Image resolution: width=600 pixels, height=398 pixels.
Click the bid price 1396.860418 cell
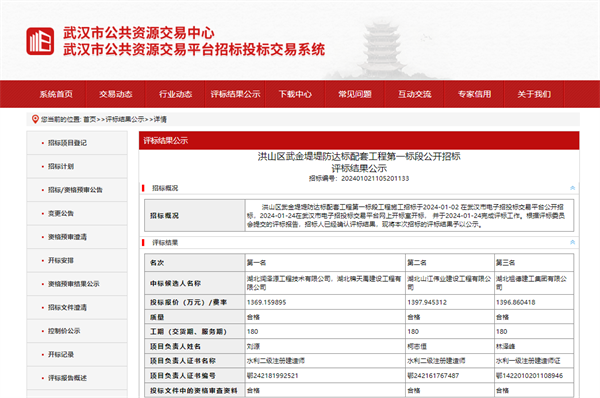click(534, 302)
